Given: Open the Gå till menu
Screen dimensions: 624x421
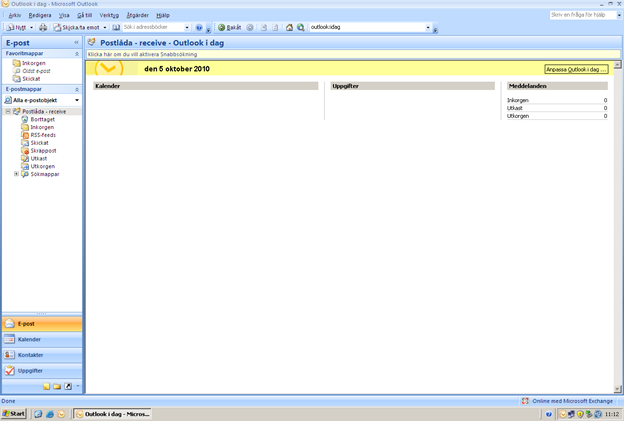Looking at the screenshot, I should click(84, 15).
